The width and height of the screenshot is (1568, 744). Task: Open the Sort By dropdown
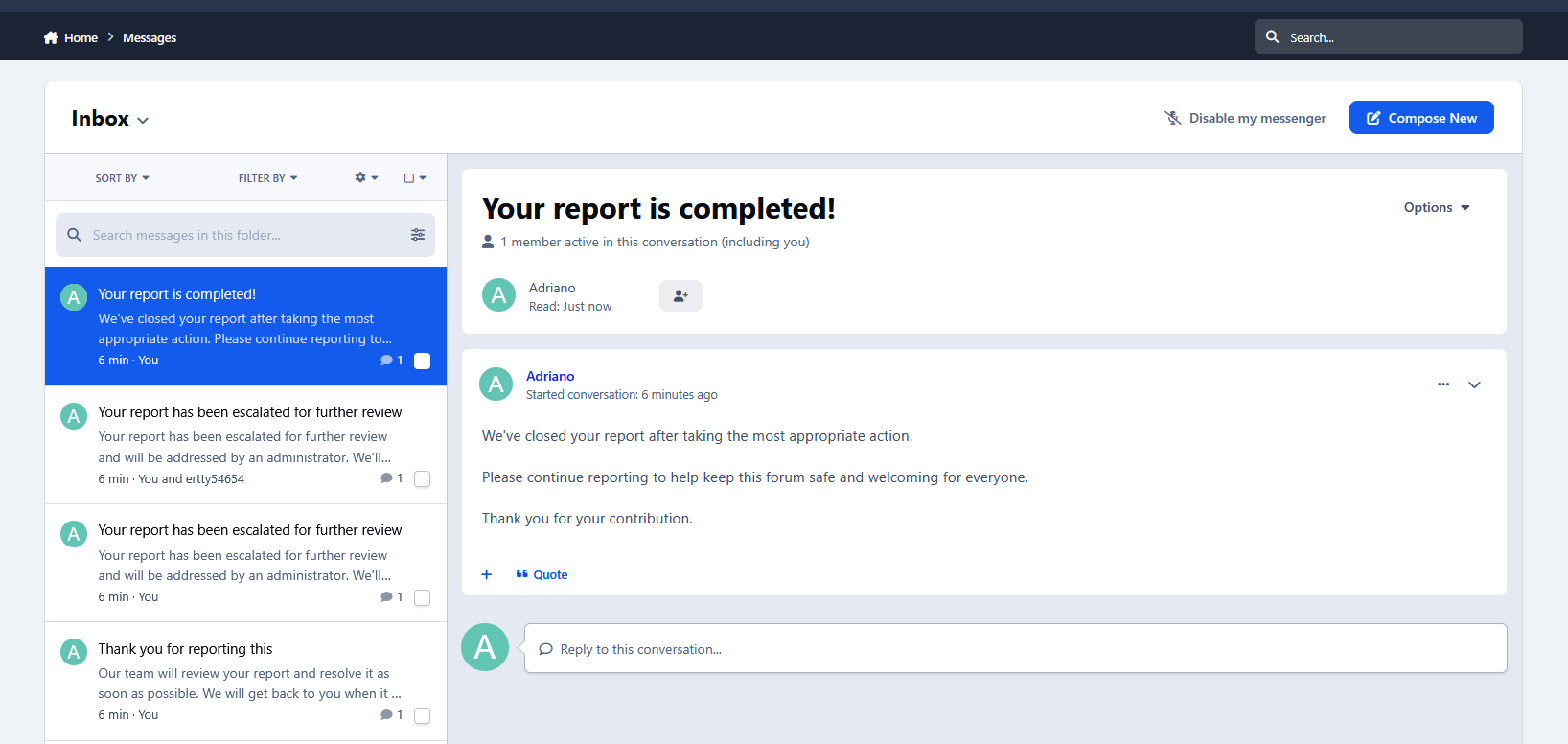(x=122, y=178)
